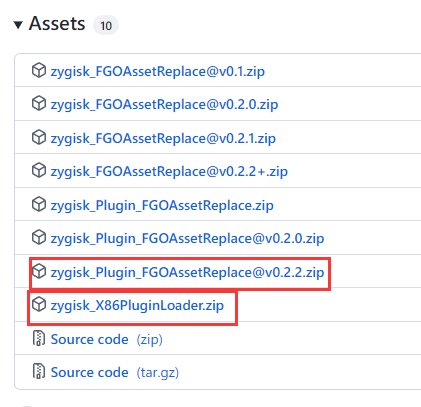Click file icon beside Source code (tar.gz)

39,371
